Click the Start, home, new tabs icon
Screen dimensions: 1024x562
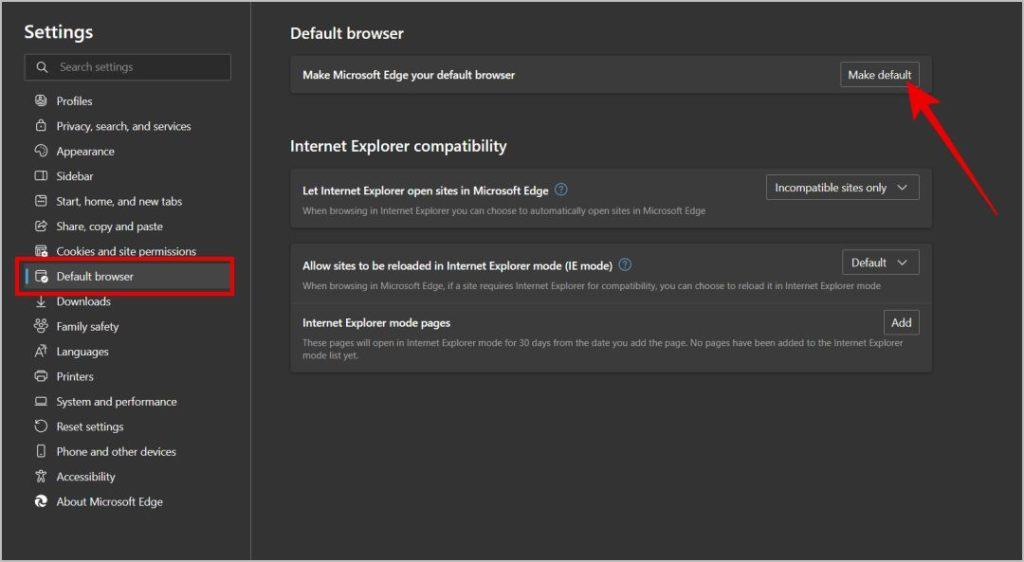point(41,201)
